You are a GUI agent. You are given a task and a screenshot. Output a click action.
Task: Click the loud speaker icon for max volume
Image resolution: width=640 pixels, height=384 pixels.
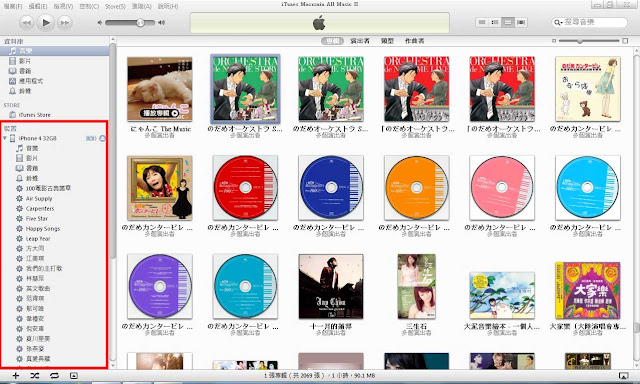162,23
